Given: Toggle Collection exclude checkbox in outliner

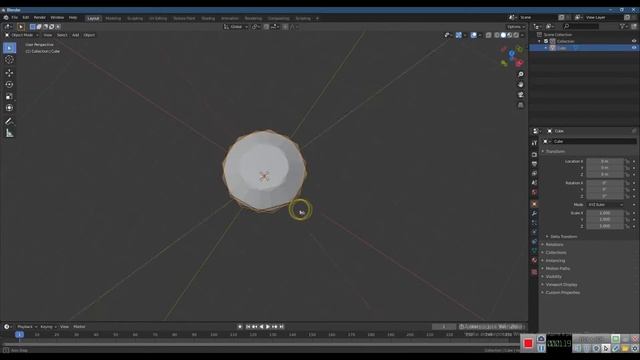Looking at the screenshot, I should pyautogui.click(x=546, y=41).
